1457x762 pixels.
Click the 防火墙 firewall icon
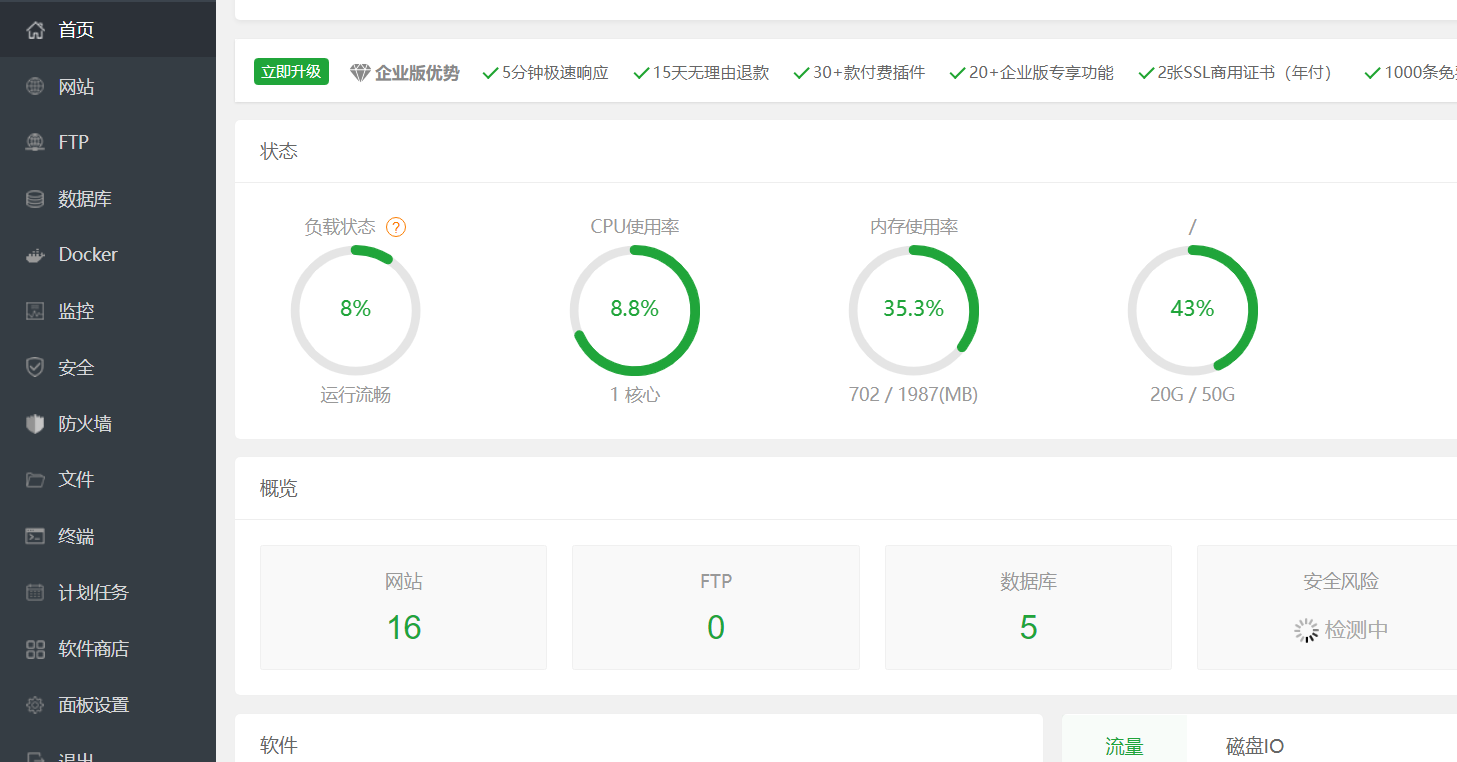35,424
